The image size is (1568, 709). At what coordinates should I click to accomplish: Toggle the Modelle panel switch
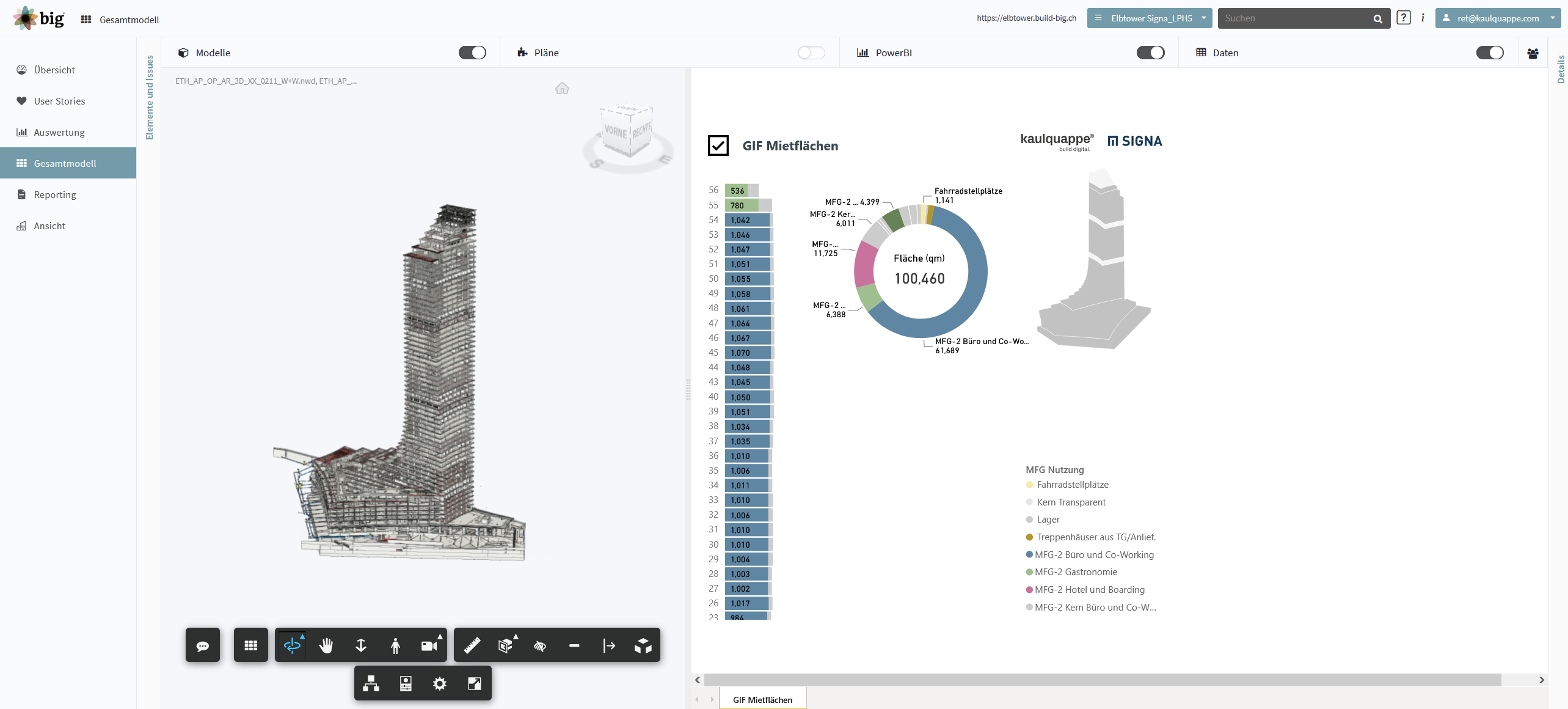pyautogui.click(x=473, y=53)
